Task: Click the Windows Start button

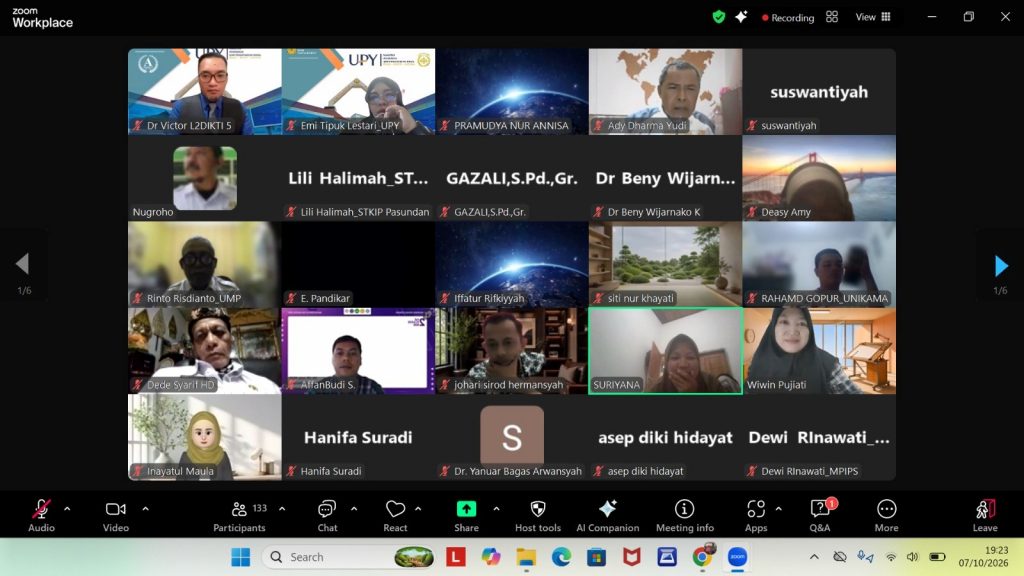Action: point(240,557)
